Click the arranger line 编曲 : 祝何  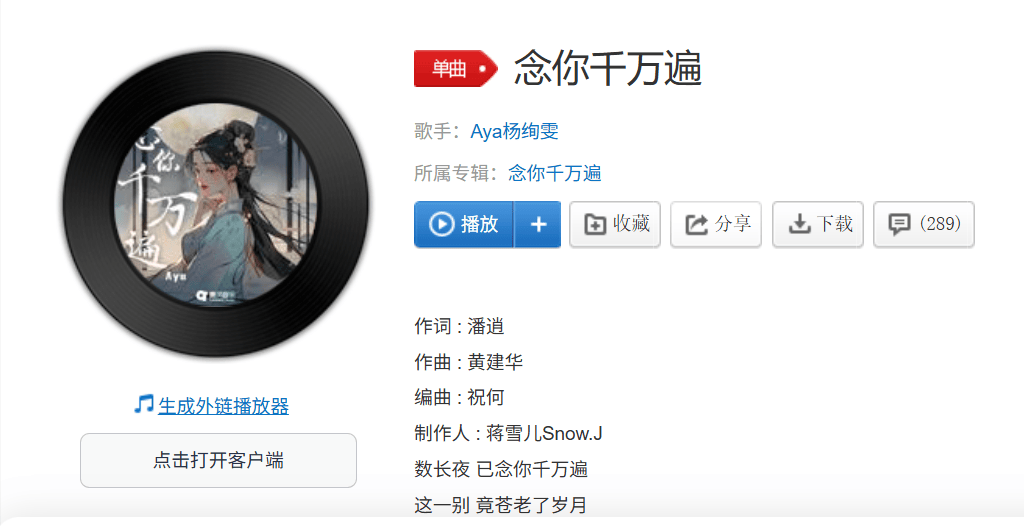(x=459, y=398)
